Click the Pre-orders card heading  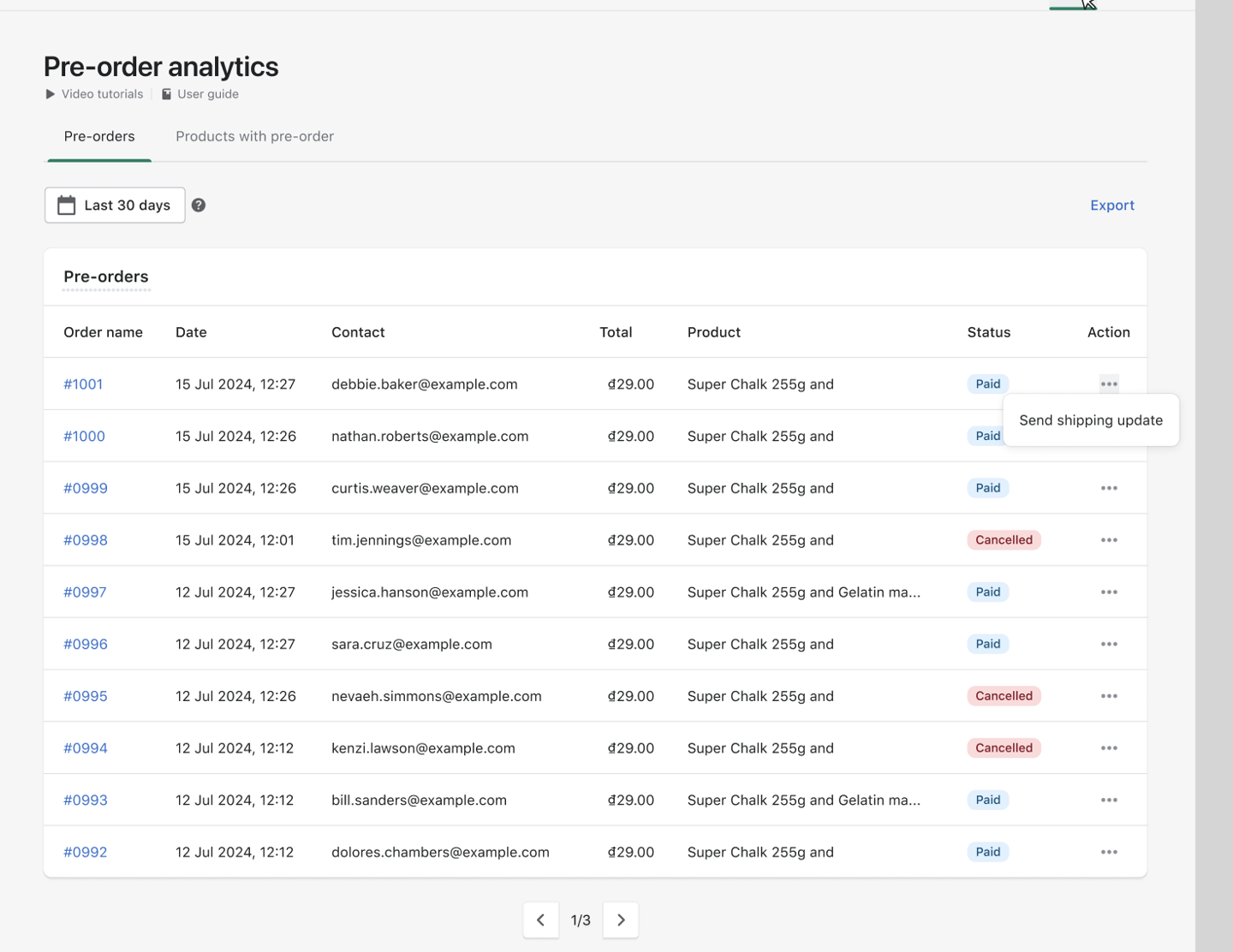click(106, 277)
